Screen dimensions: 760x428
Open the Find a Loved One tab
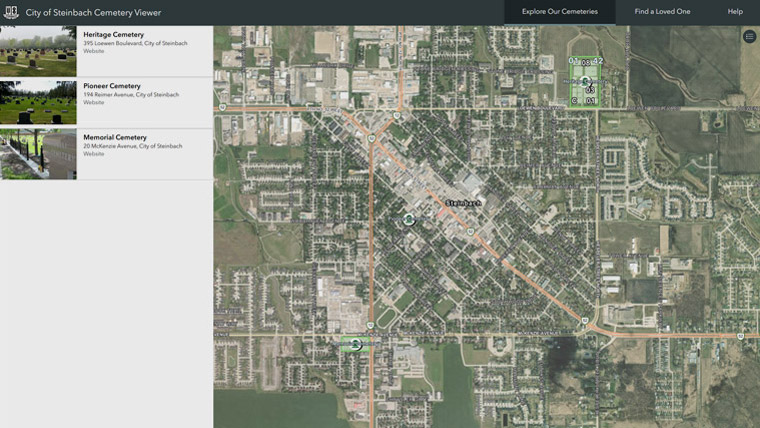[x=662, y=12]
